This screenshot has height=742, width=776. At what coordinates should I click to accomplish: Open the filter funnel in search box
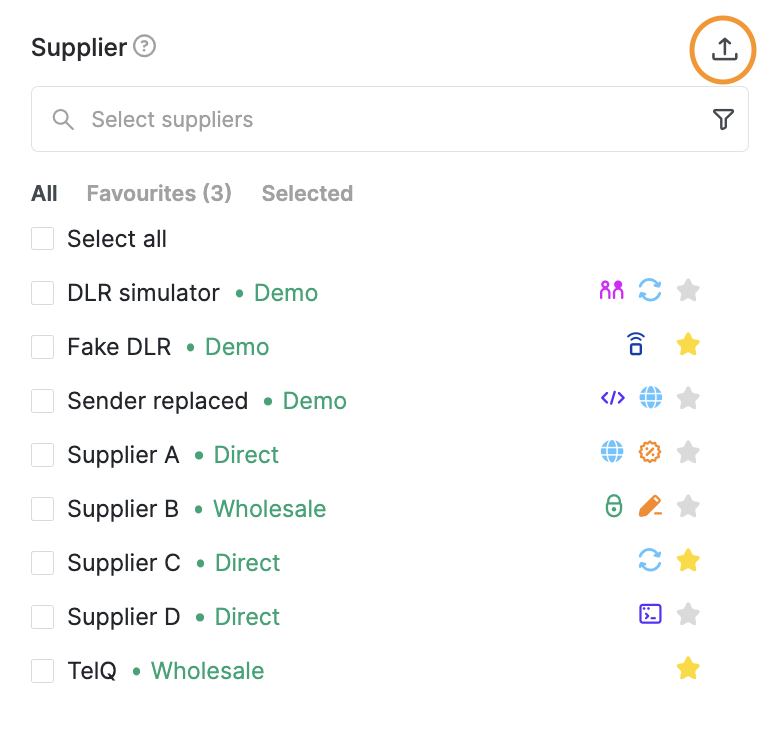pos(723,119)
